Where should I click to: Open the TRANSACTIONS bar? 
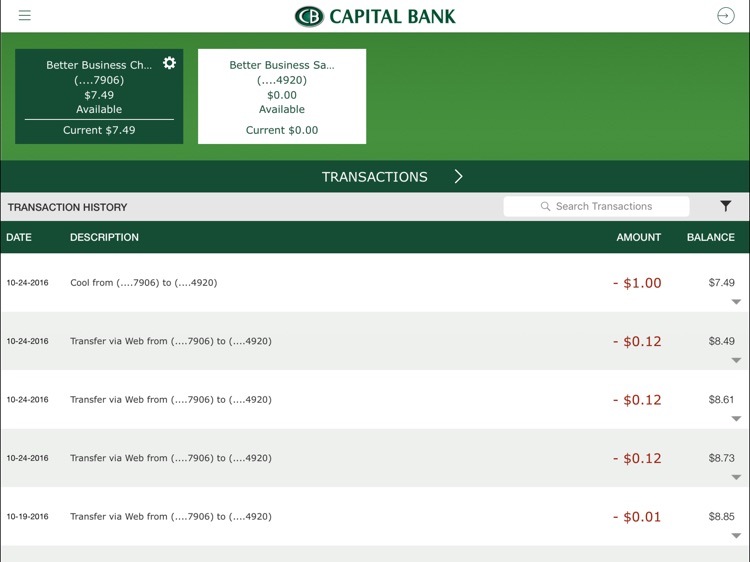click(375, 176)
